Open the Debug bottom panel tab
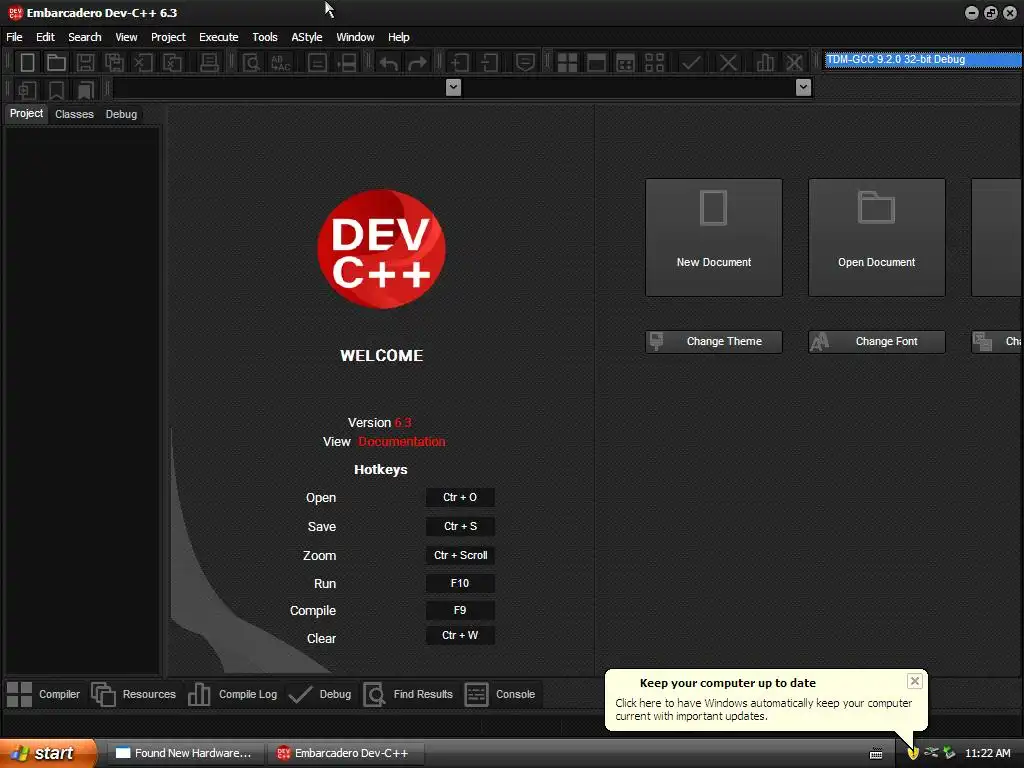 [320, 694]
